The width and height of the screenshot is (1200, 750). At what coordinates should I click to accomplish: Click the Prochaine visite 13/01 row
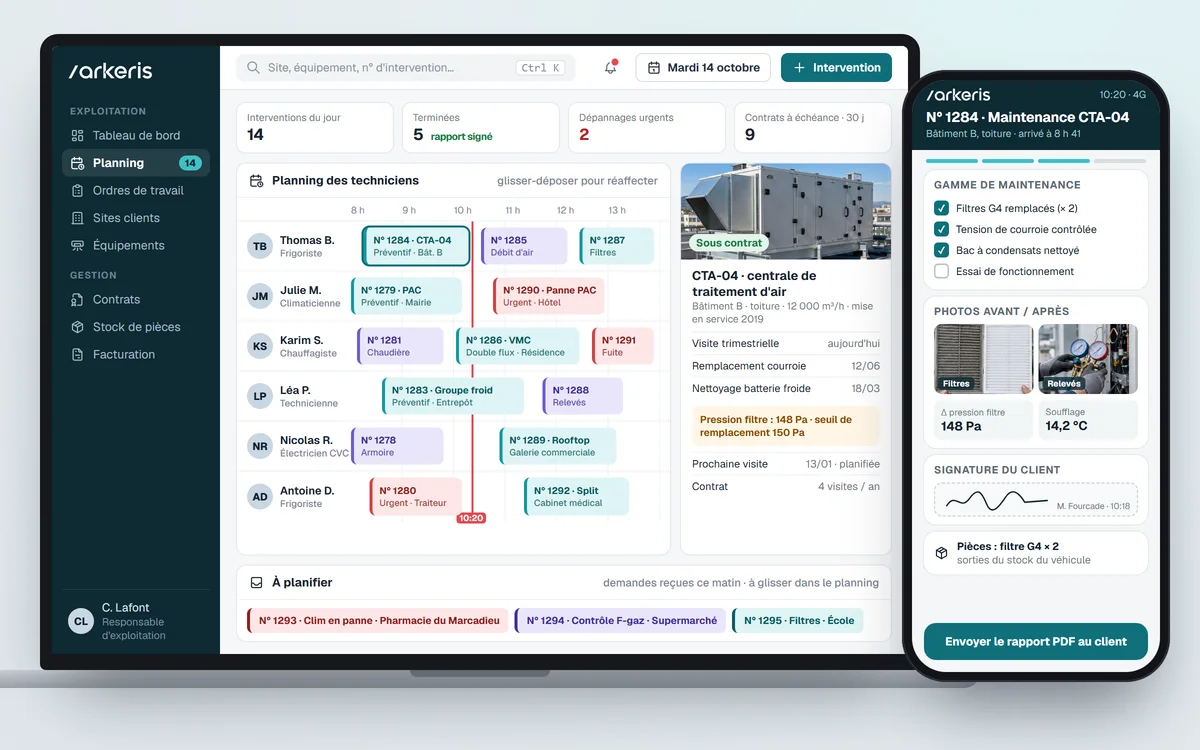786,464
